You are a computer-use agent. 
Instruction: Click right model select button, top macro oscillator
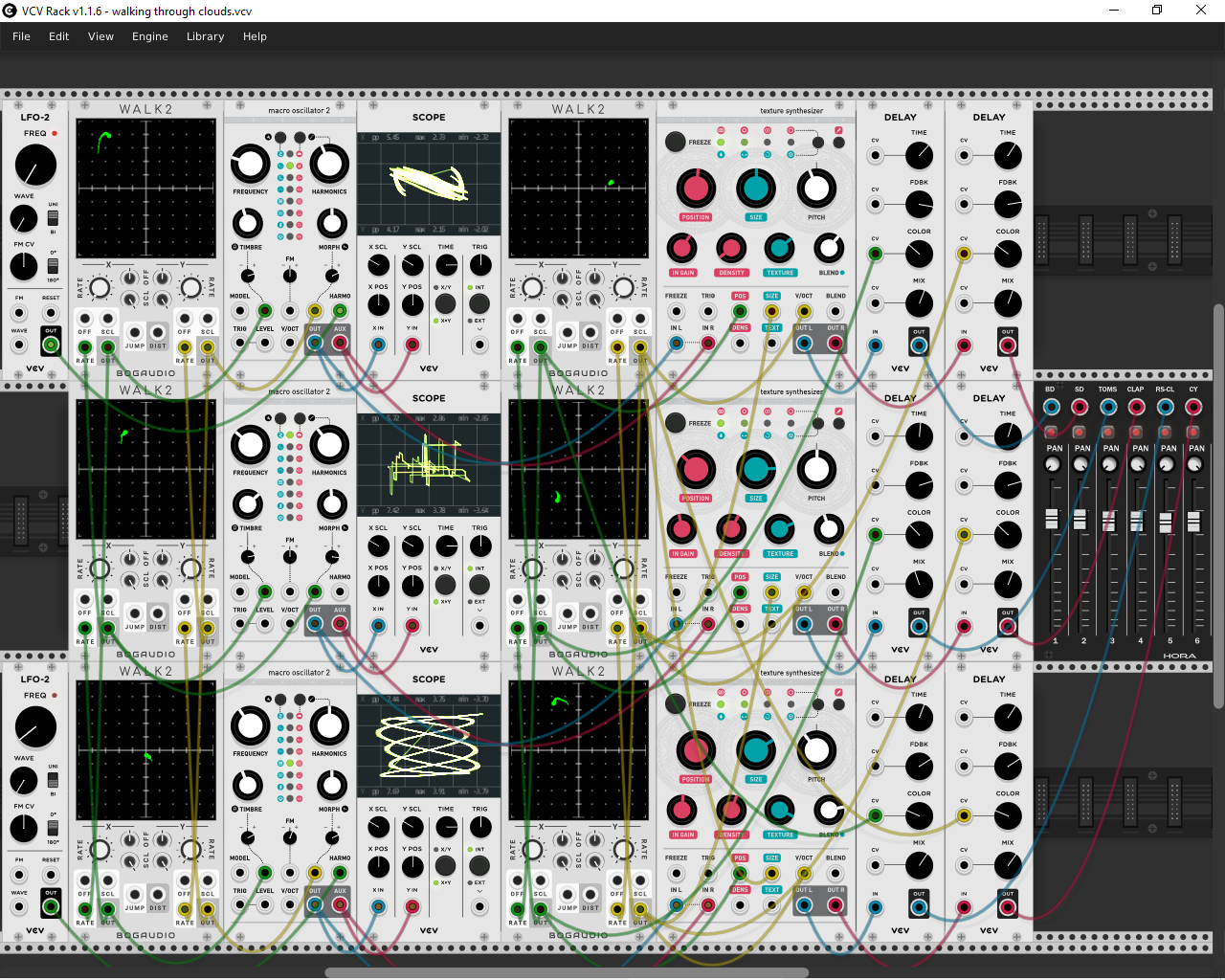click(300, 138)
